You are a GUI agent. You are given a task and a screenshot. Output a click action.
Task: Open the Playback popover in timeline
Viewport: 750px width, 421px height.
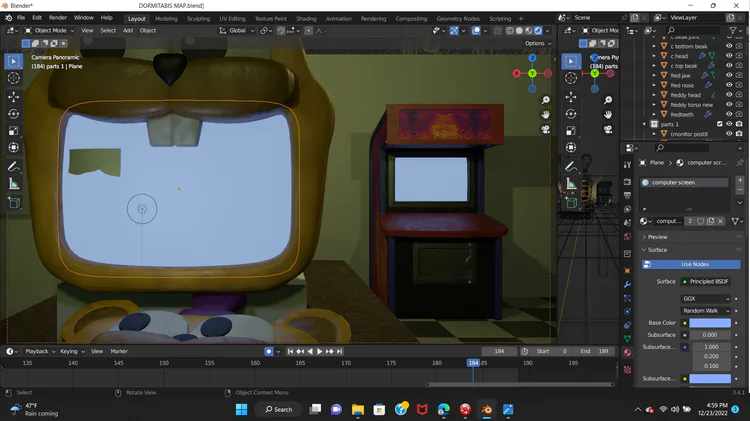point(40,351)
